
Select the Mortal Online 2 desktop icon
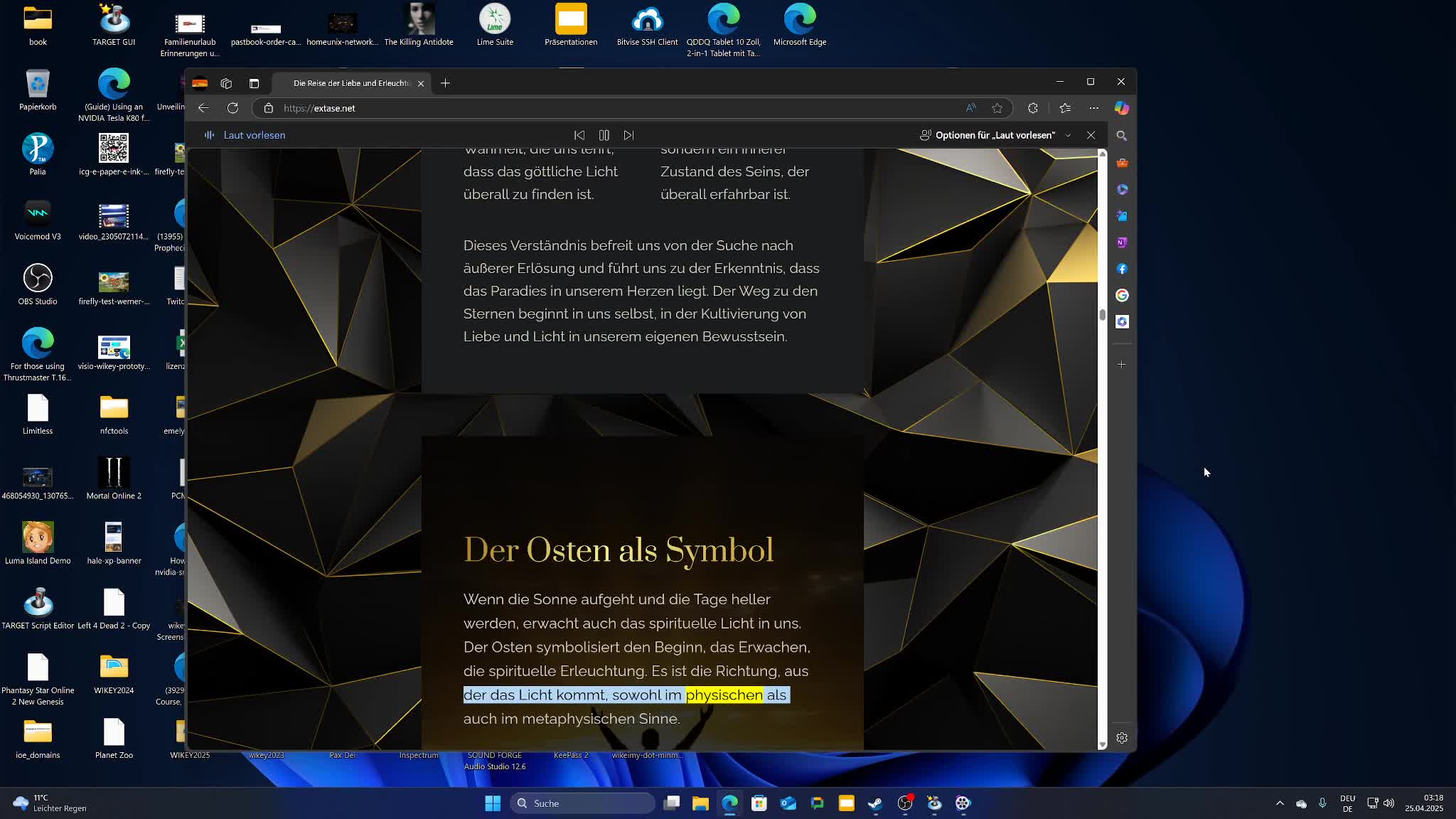(x=114, y=479)
